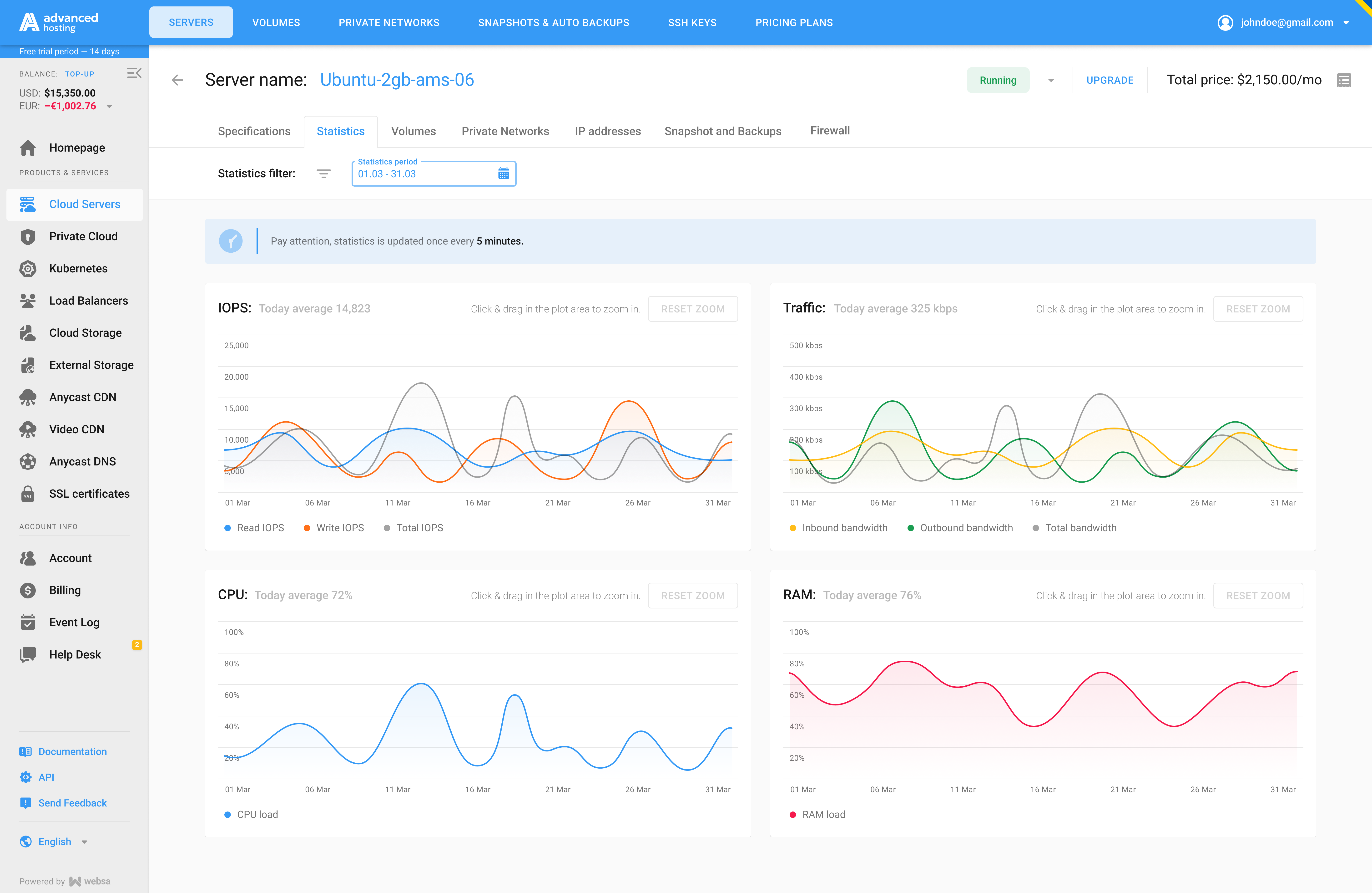1372x893 pixels.
Task: Expand the johndoe@gmail.com account dropdown
Action: pos(1346,23)
